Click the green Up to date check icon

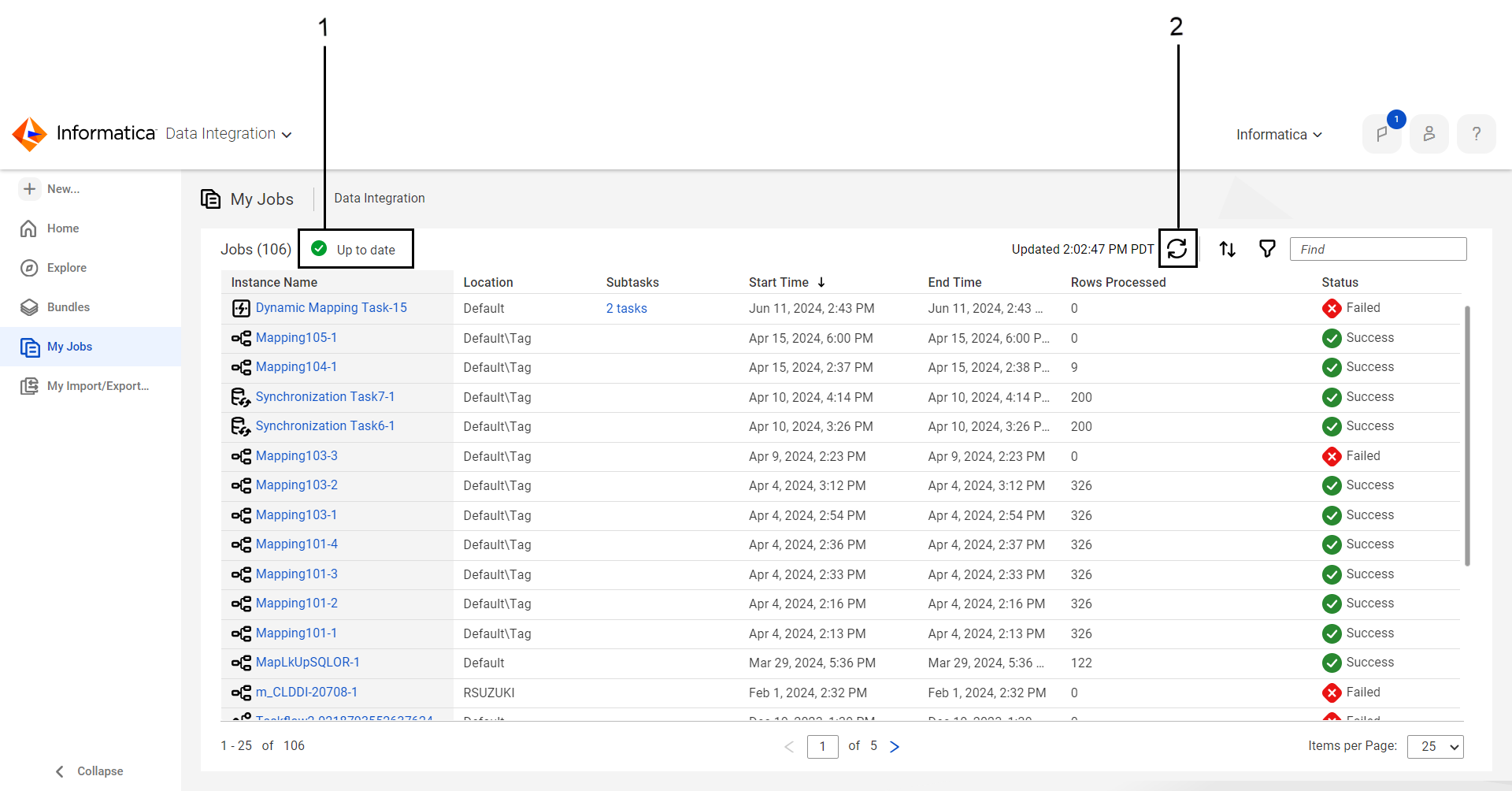click(x=319, y=249)
